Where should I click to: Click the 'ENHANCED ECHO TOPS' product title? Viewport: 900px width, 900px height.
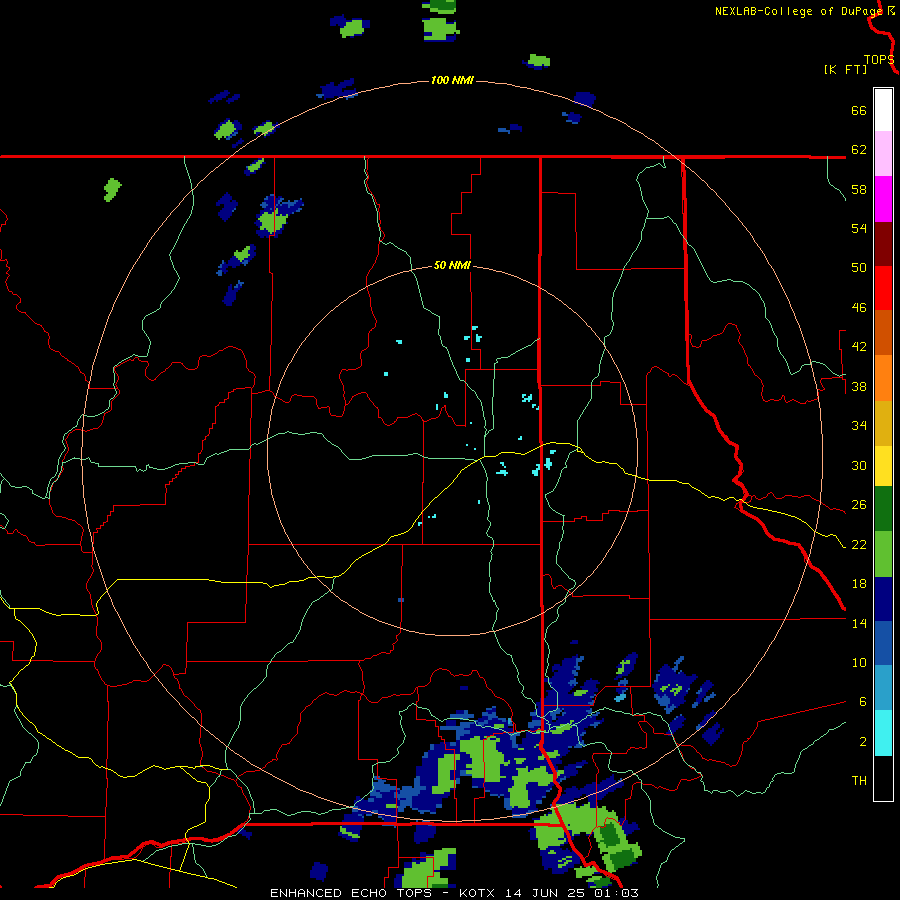351,893
